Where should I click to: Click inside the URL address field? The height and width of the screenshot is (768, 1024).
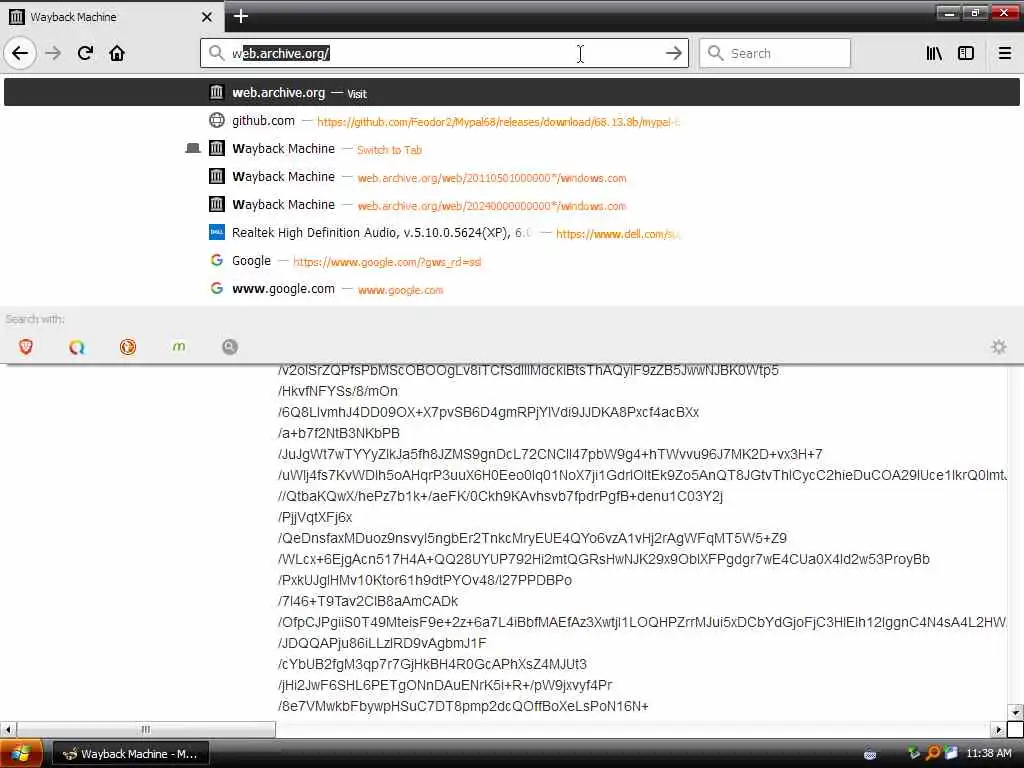[x=444, y=53]
